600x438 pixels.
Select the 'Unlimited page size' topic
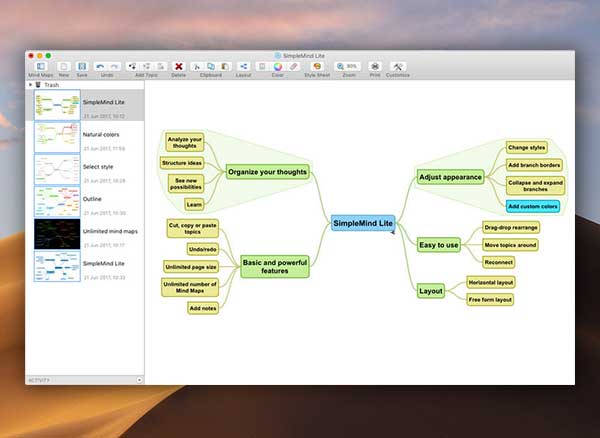[191, 267]
